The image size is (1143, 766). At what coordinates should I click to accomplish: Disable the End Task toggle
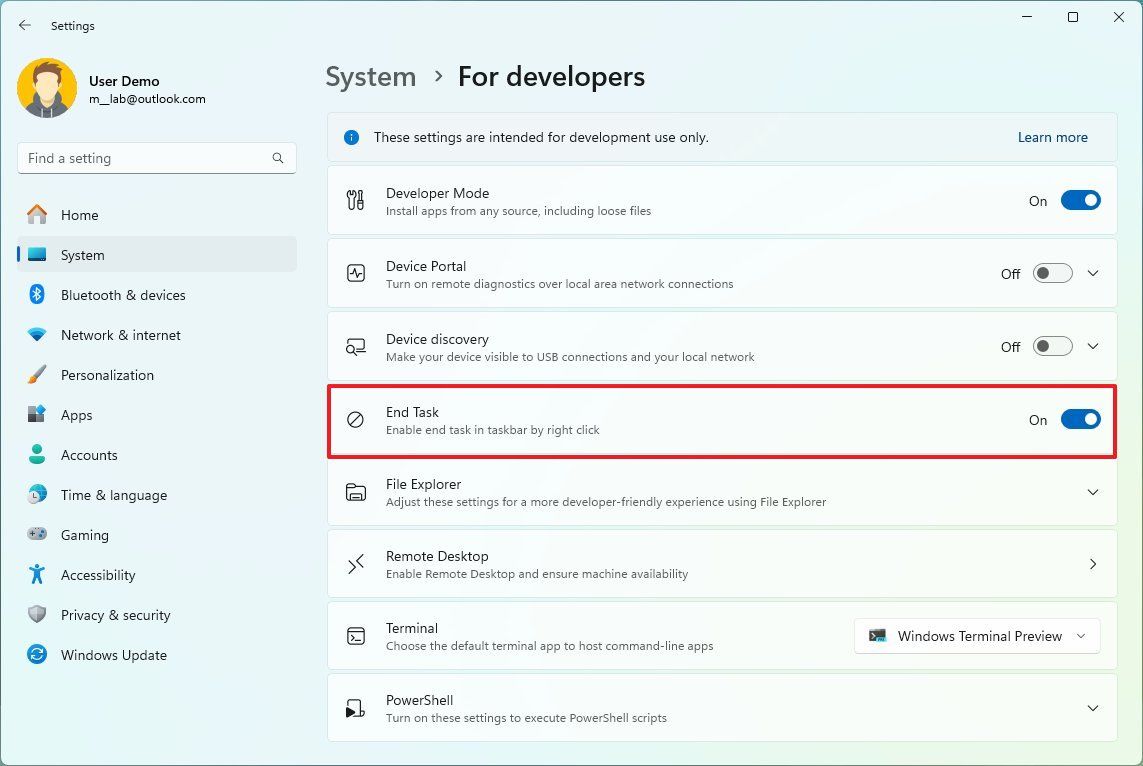coord(1081,419)
